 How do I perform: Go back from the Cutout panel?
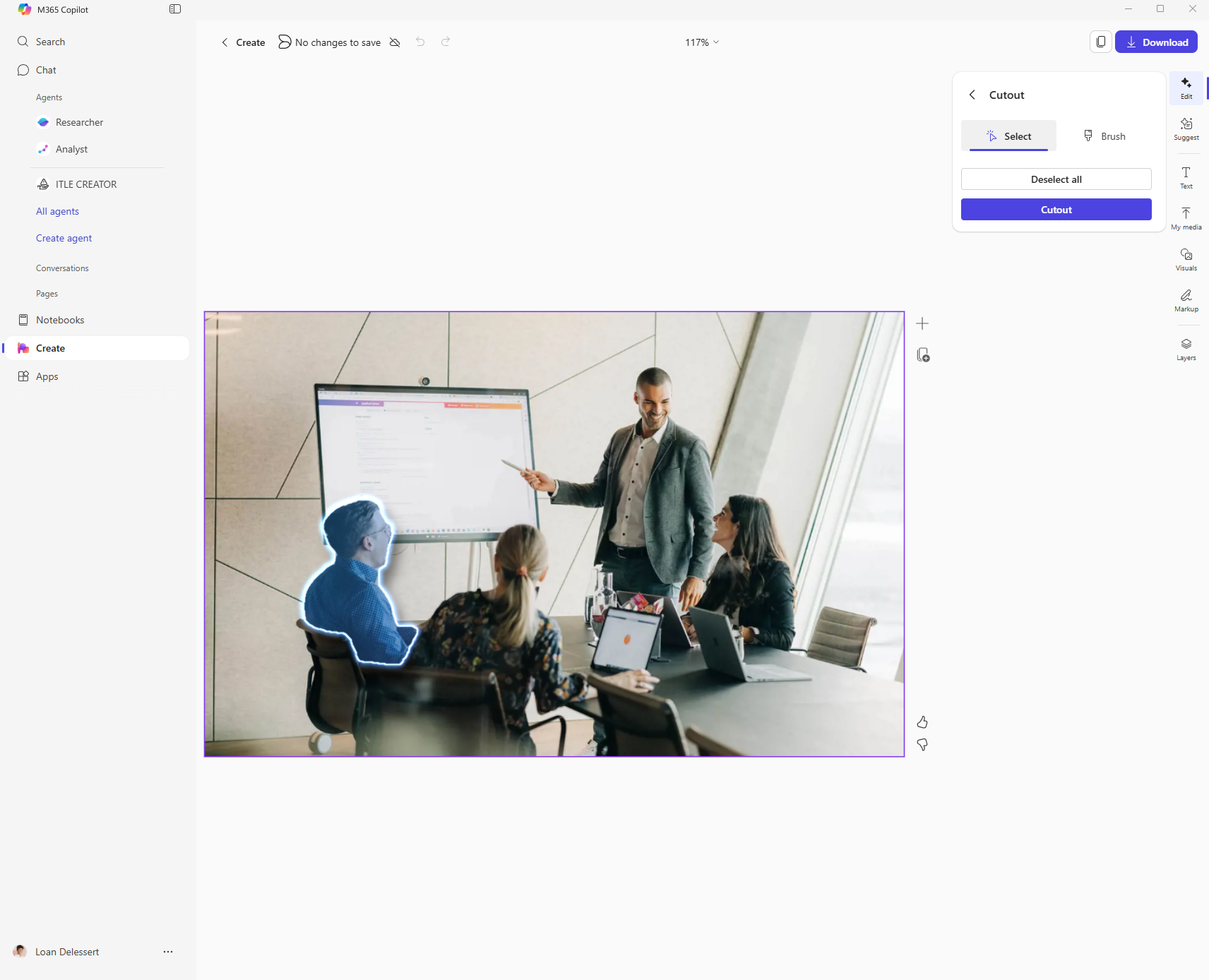(972, 95)
